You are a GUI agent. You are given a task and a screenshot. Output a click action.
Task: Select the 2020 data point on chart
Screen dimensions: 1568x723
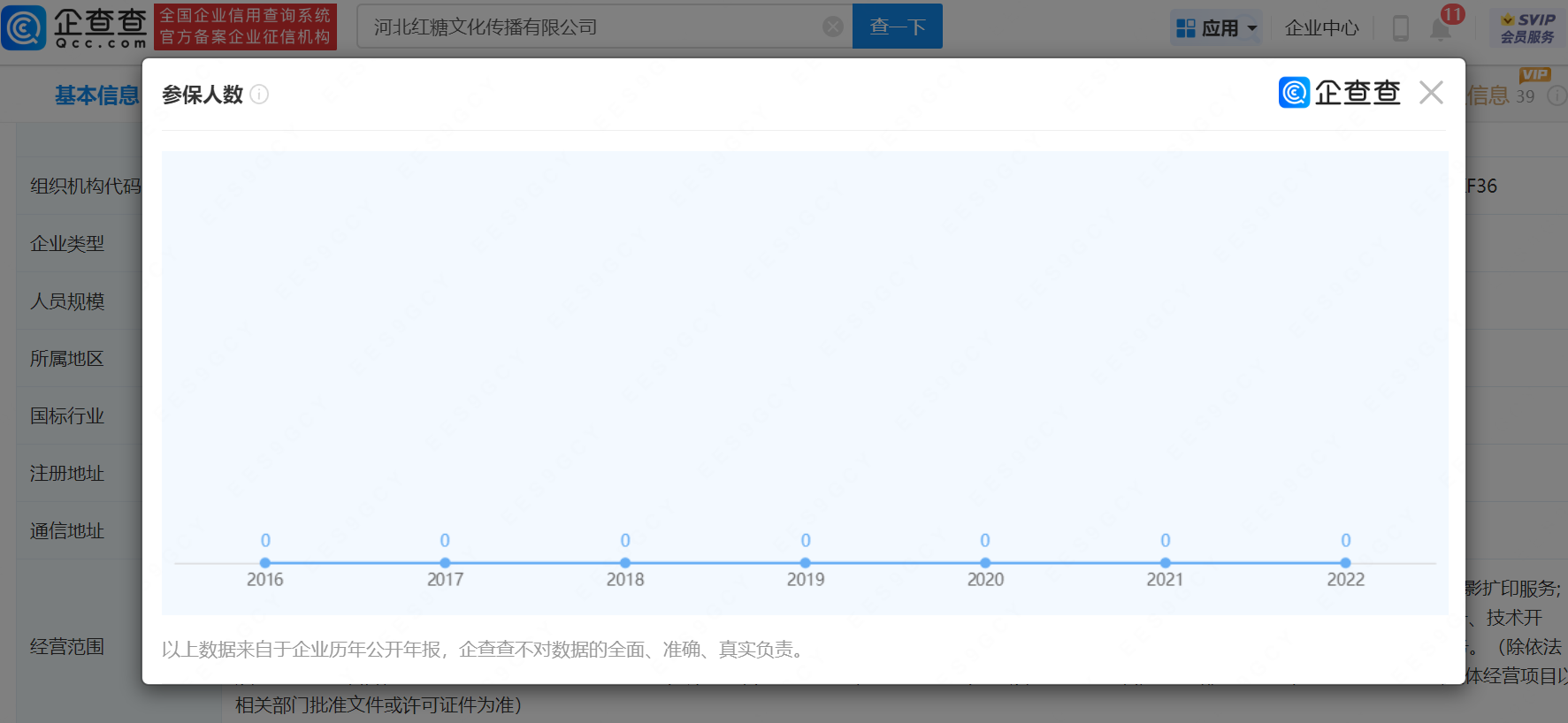coord(985,563)
